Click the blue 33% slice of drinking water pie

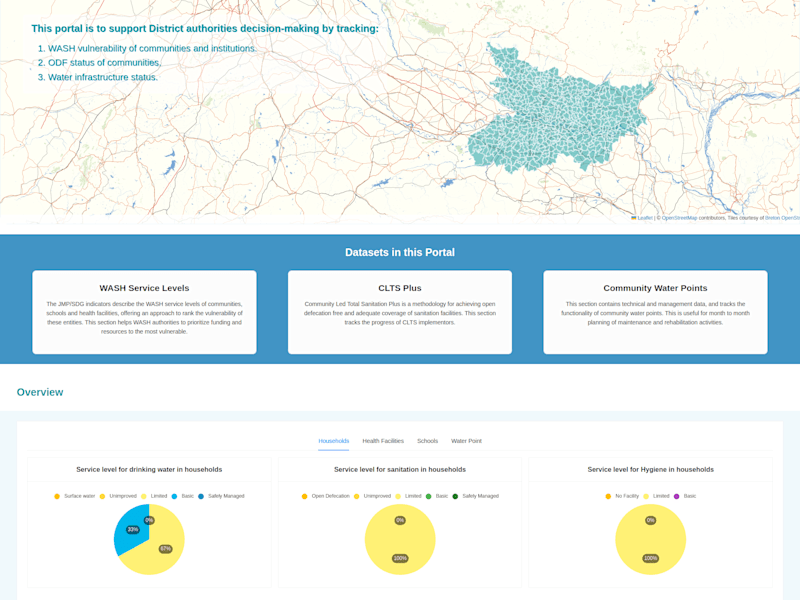tap(130, 528)
